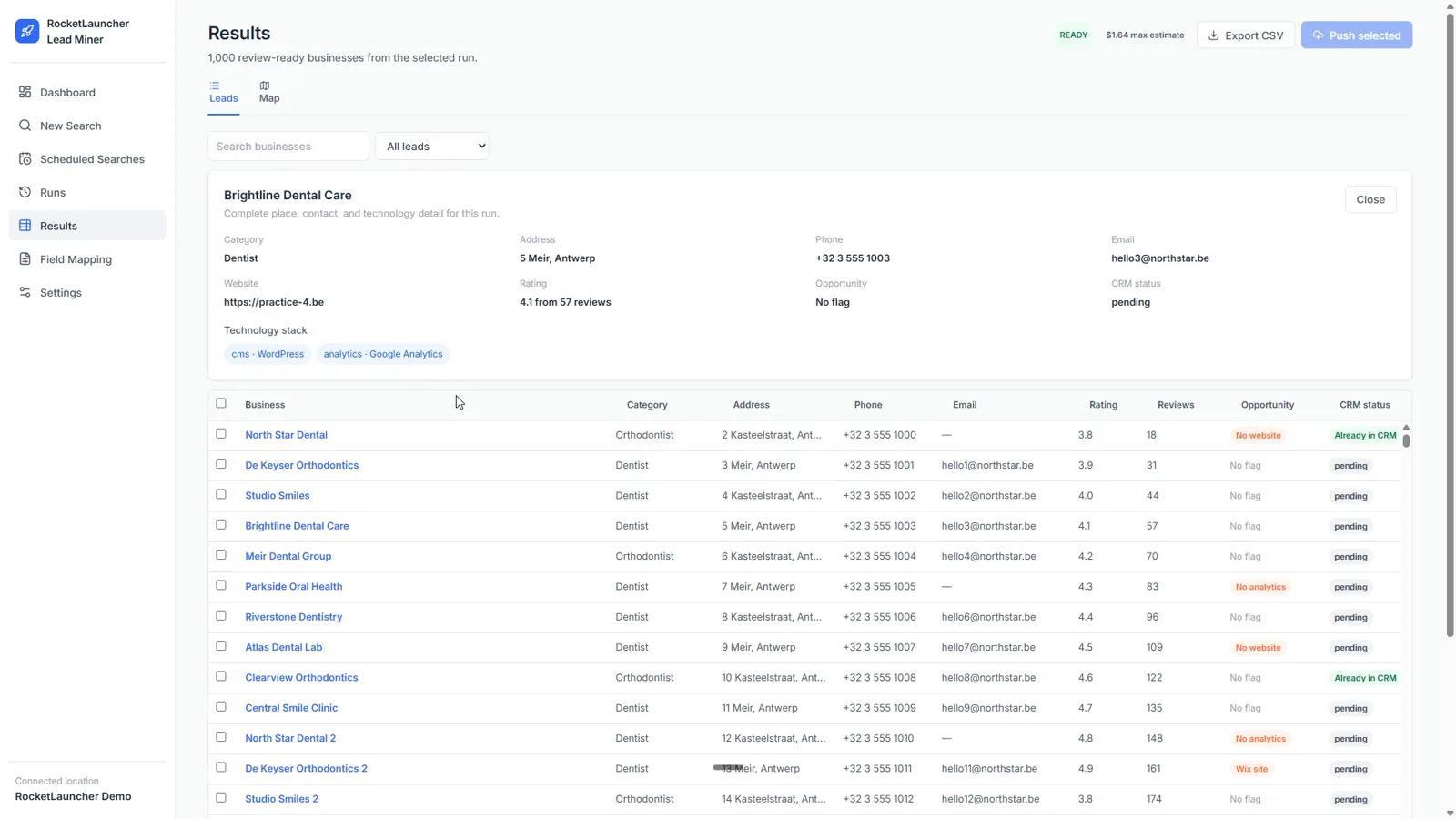Click phone number +32 3 555 1007
Viewport: 1456px width, 819px height.
[x=880, y=647]
